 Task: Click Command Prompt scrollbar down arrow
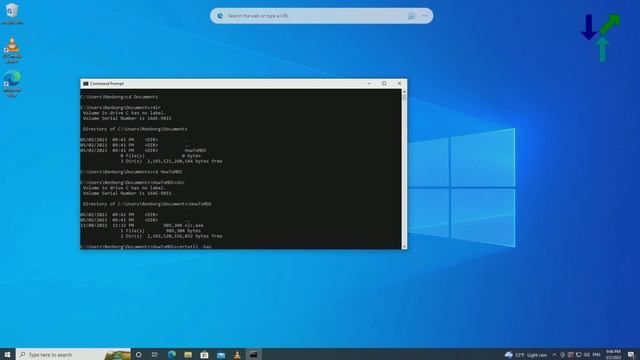click(x=404, y=246)
